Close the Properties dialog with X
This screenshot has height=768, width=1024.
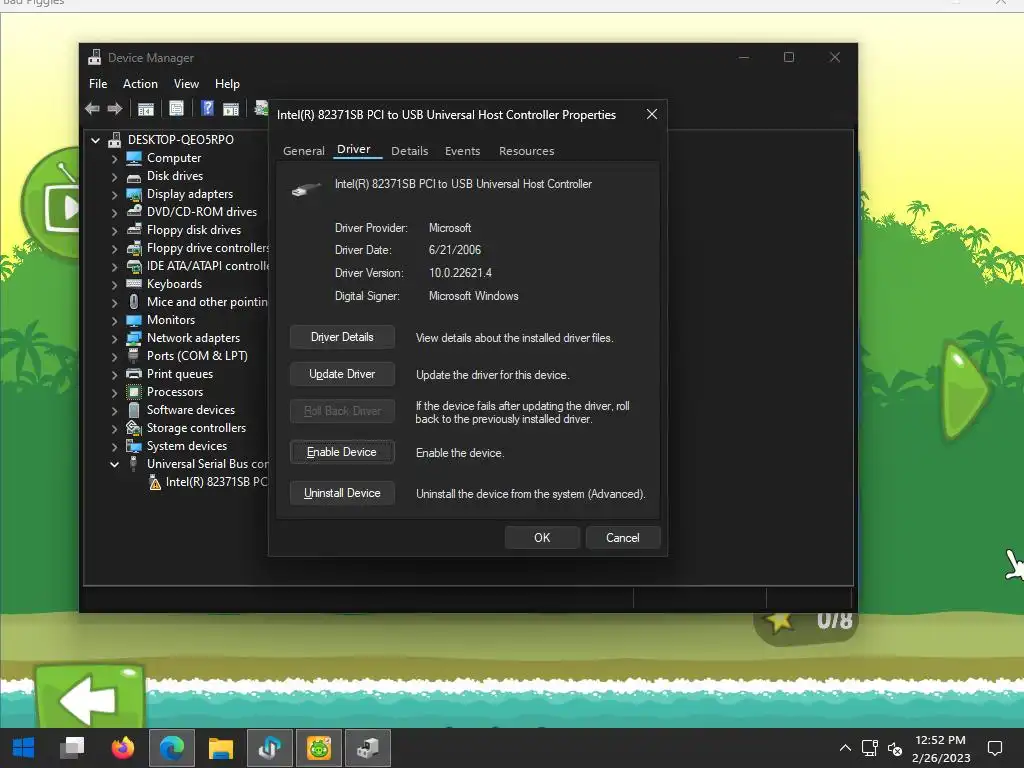[652, 114]
